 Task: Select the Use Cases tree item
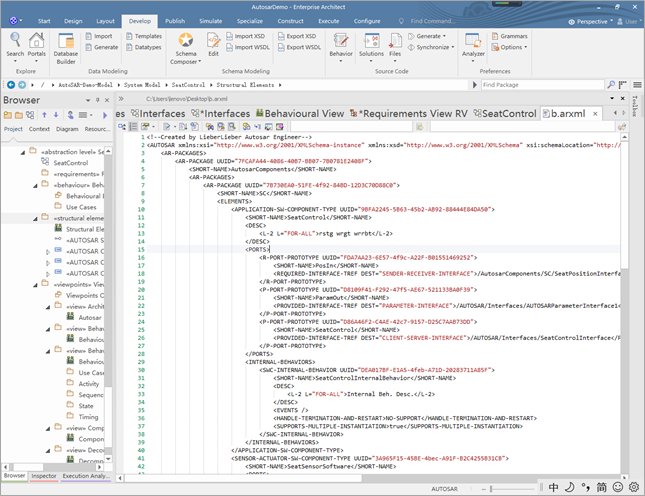click(x=81, y=207)
